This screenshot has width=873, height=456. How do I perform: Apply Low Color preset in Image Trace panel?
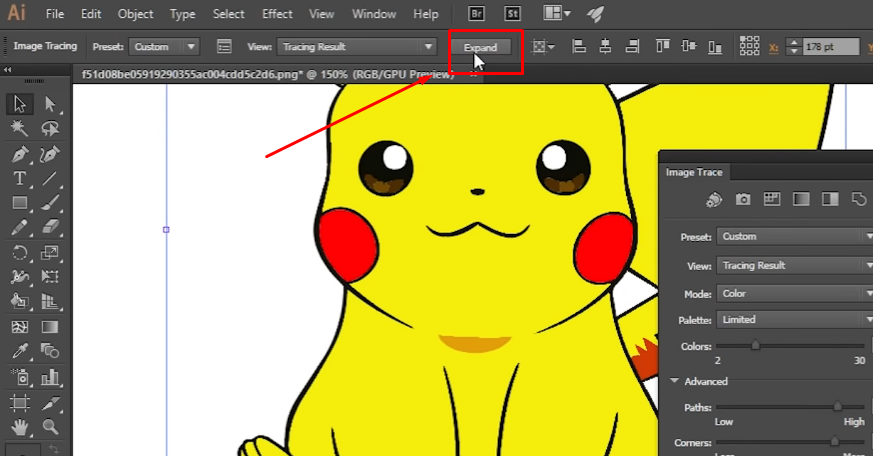772,199
